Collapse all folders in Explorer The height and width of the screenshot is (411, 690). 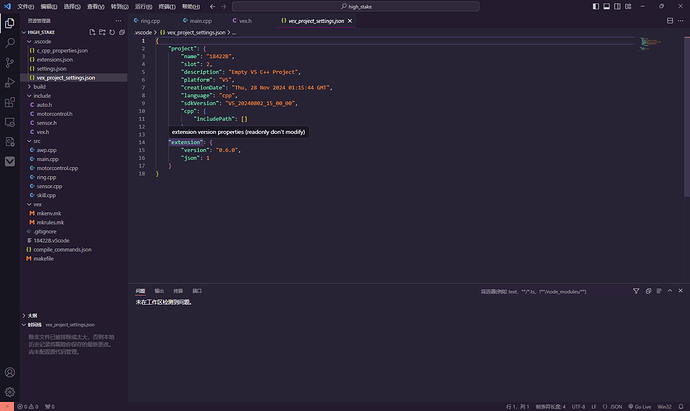(x=122, y=32)
